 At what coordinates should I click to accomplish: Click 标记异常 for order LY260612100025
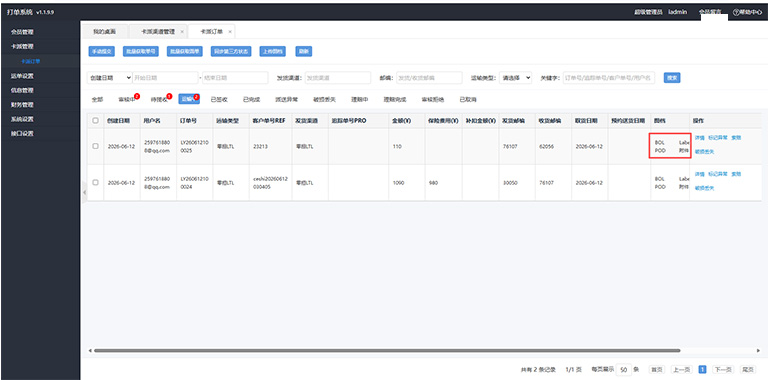[718, 138]
